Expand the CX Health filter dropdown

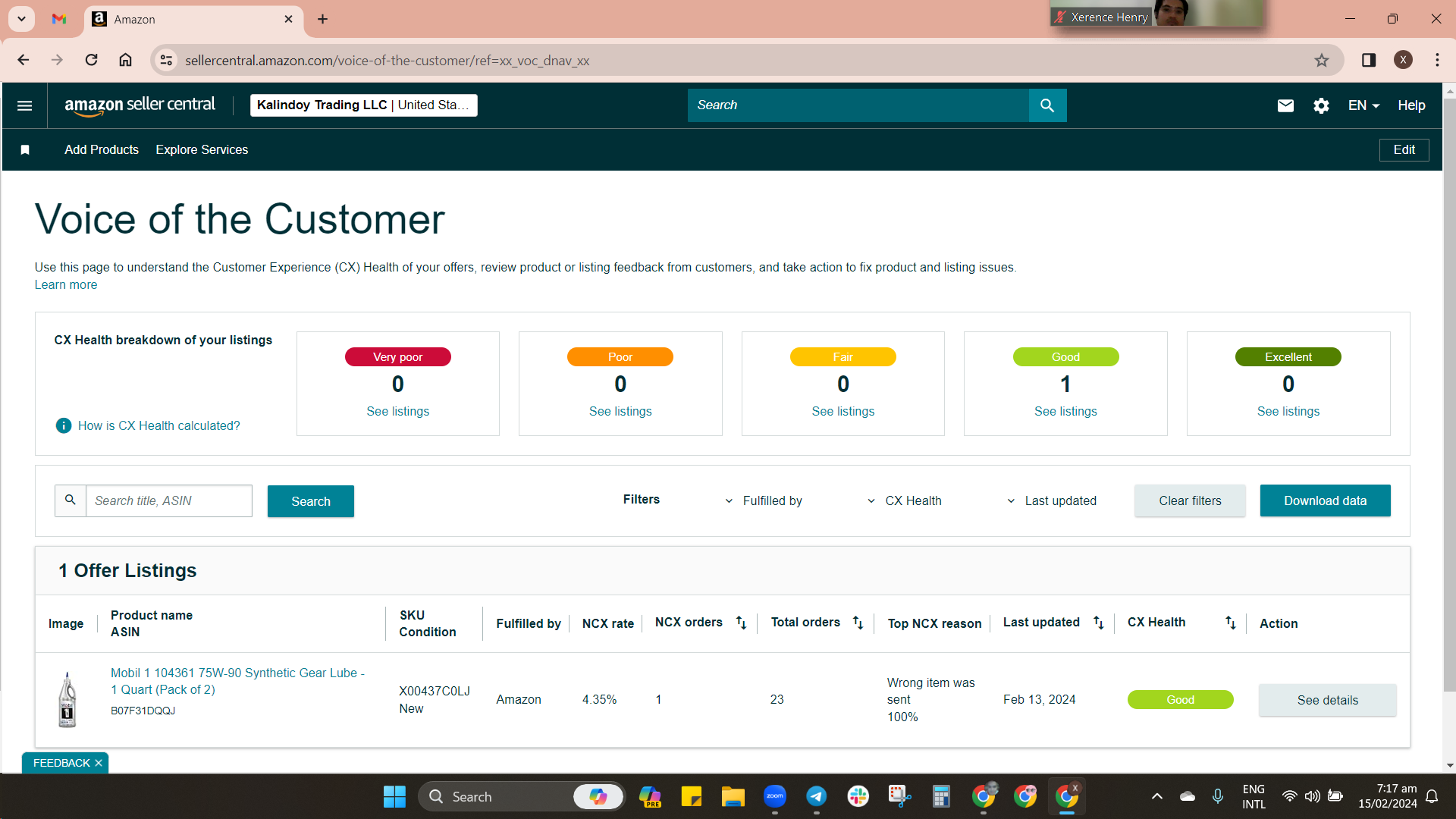904,500
